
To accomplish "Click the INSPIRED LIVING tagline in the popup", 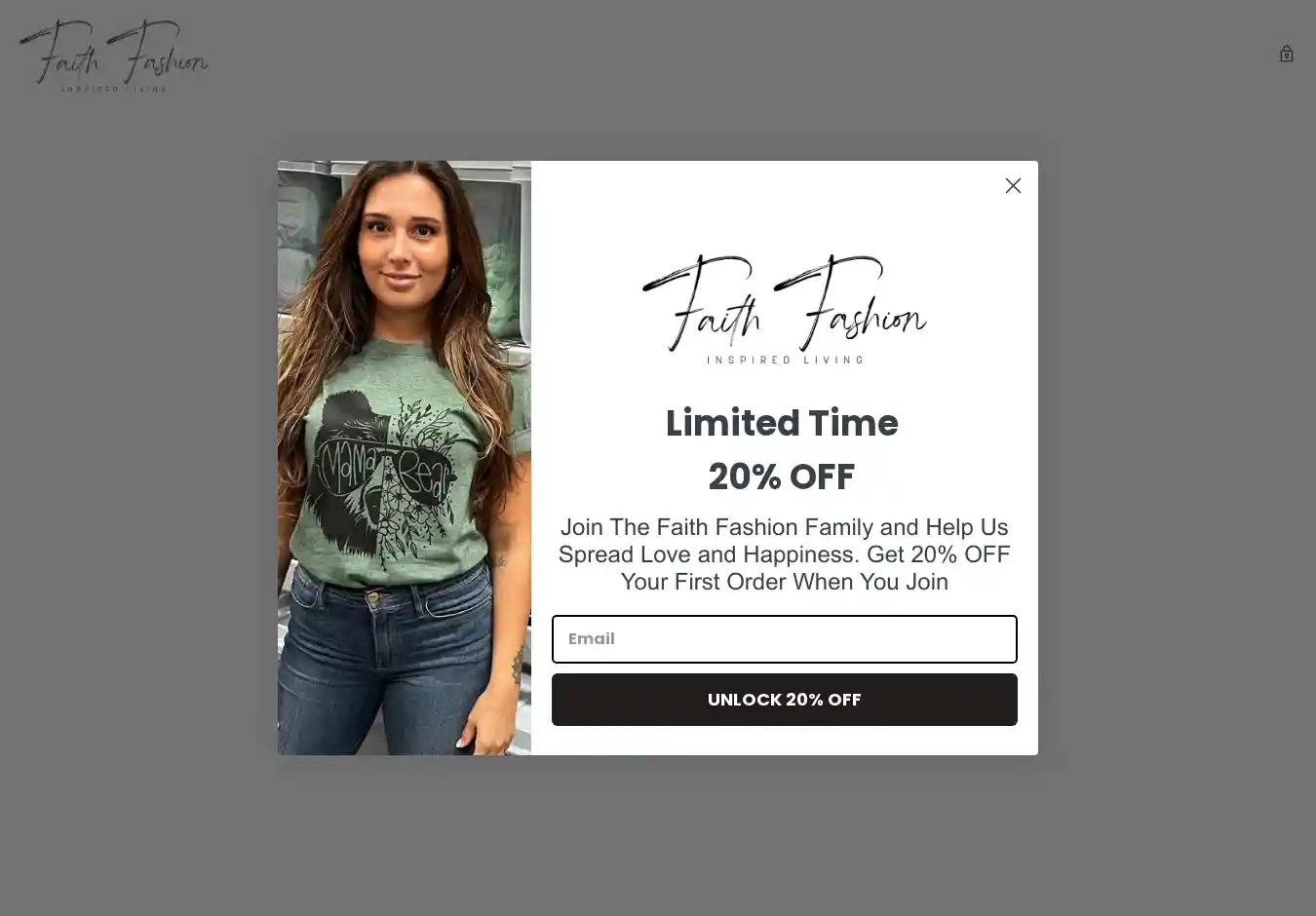I will [x=785, y=360].
